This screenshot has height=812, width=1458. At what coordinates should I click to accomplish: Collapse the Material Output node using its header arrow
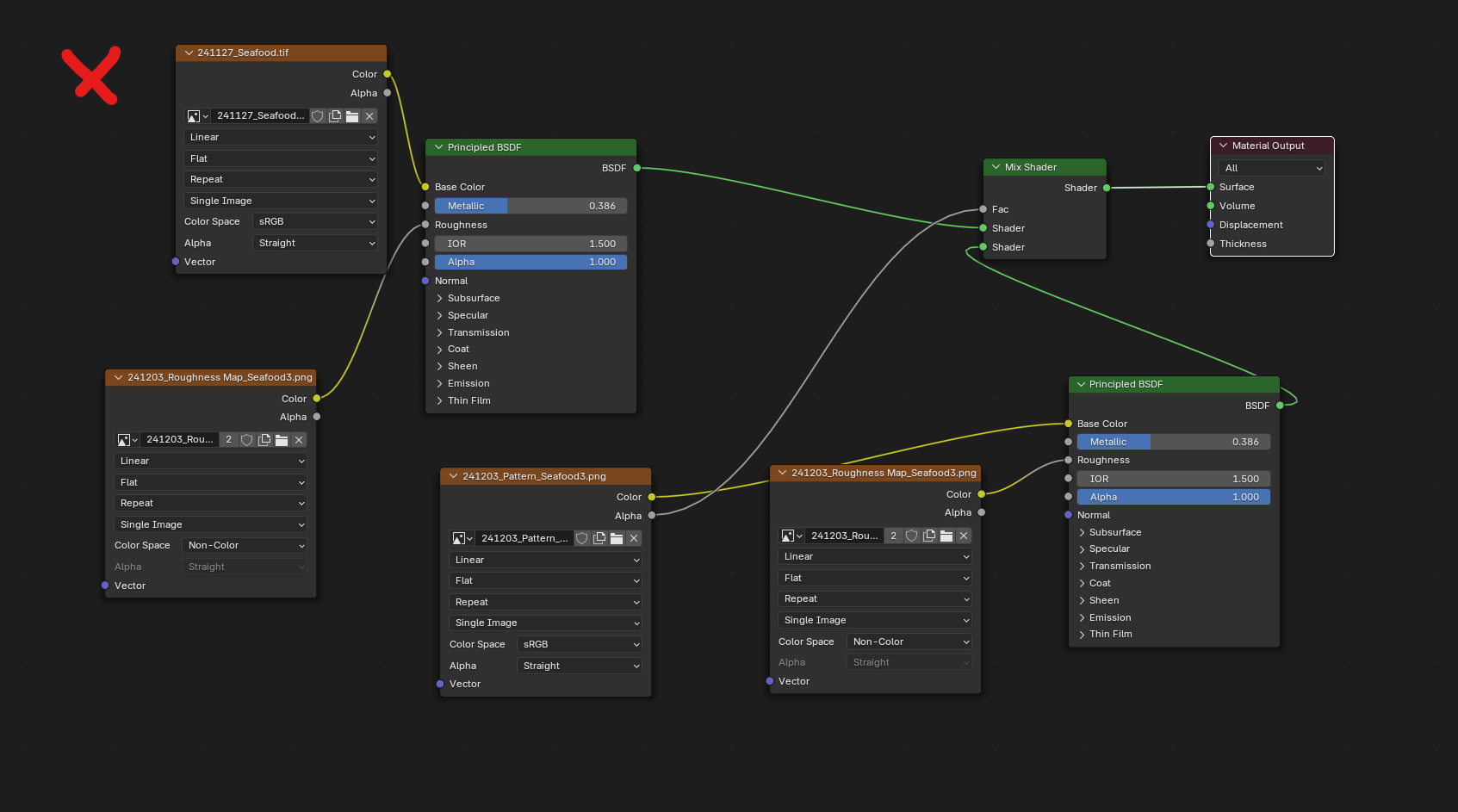(1223, 146)
